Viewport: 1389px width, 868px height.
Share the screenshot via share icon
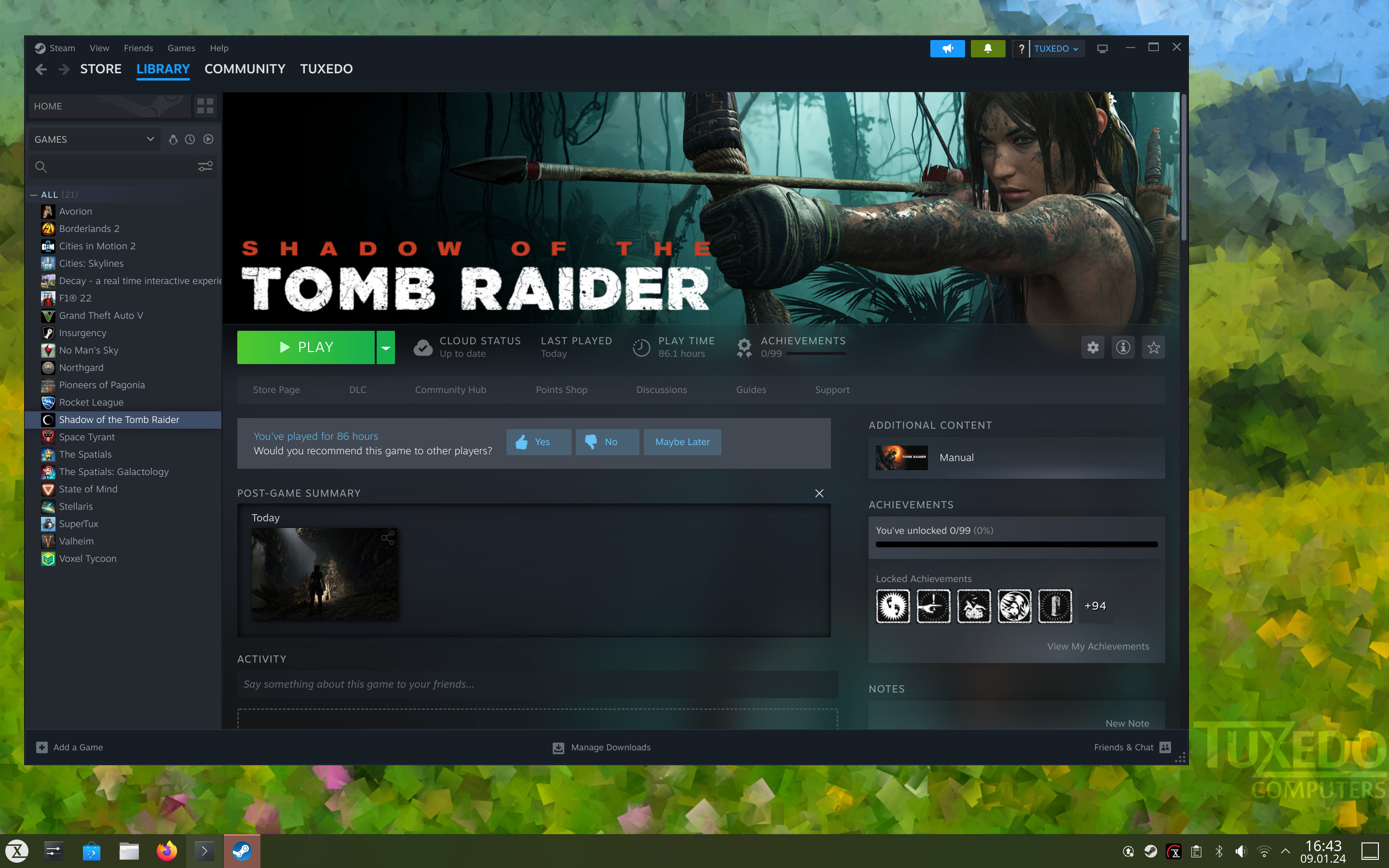coord(388,538)
